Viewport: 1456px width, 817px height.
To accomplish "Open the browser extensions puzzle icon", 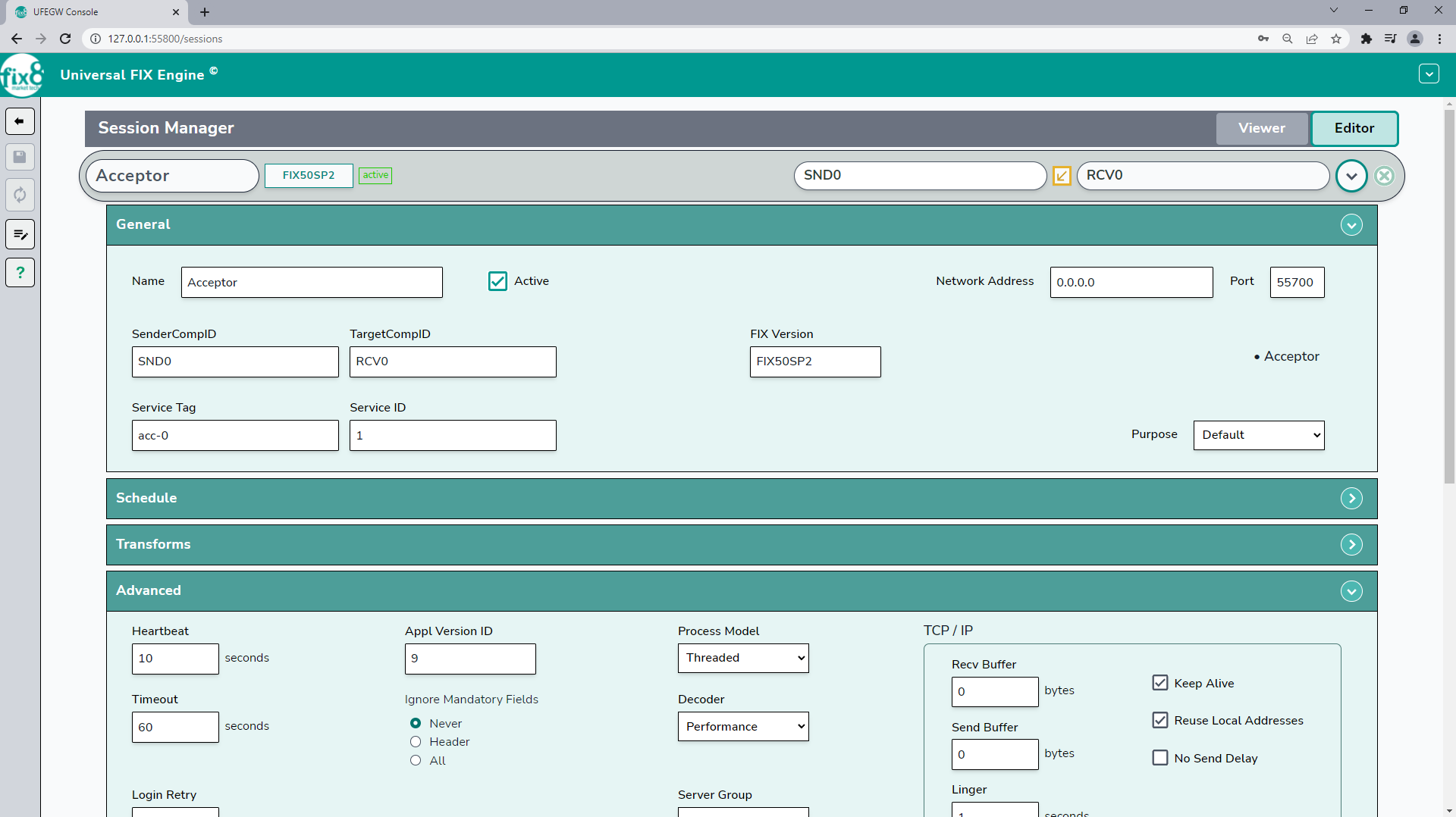I will click(x=1367, y=39).
